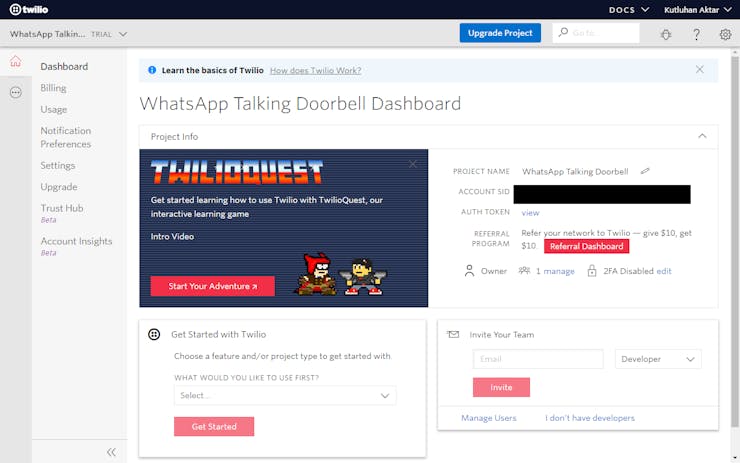The width and height of the screenshot is (740, 463).
Task: Focus the Email invite field
Action: 538,359
